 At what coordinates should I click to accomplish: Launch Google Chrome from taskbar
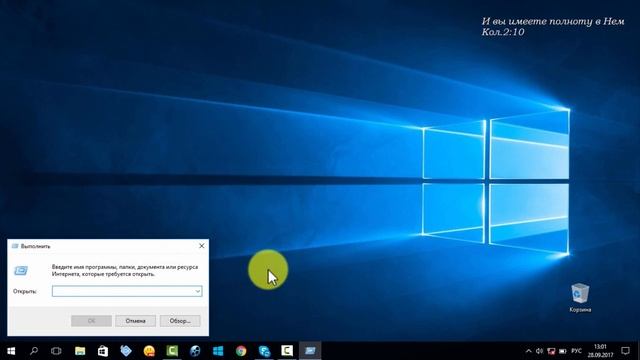[241, 351]
